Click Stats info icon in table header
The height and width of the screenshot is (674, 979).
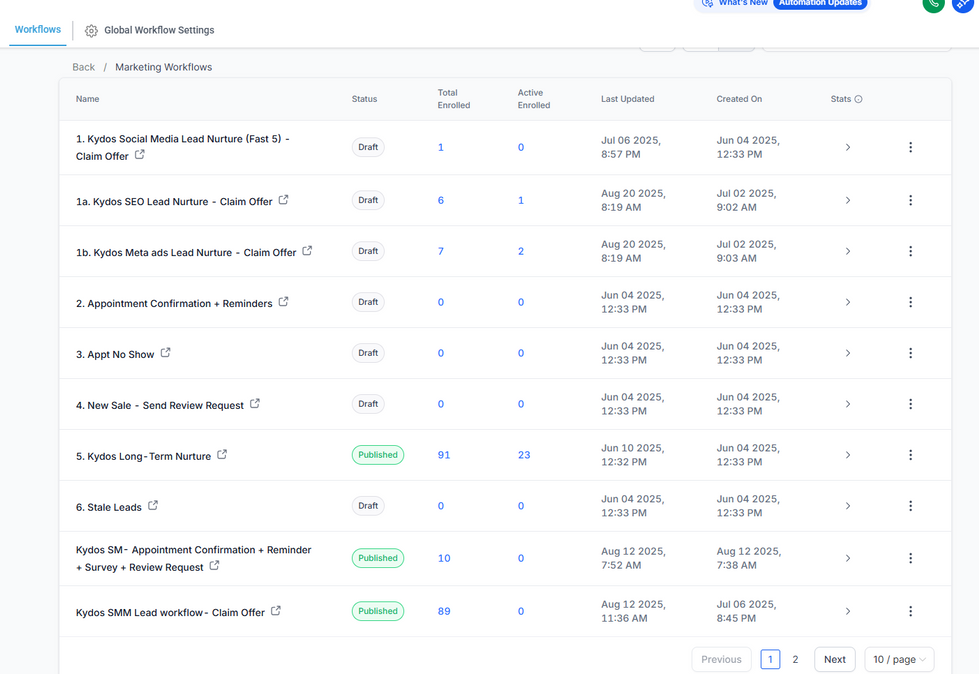tap(858, 99)
